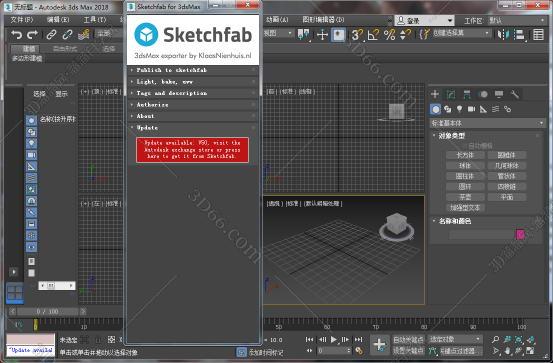Toggle the 3D Snaps icon
This screenshot has height=363, width=553.
point(357,35)
